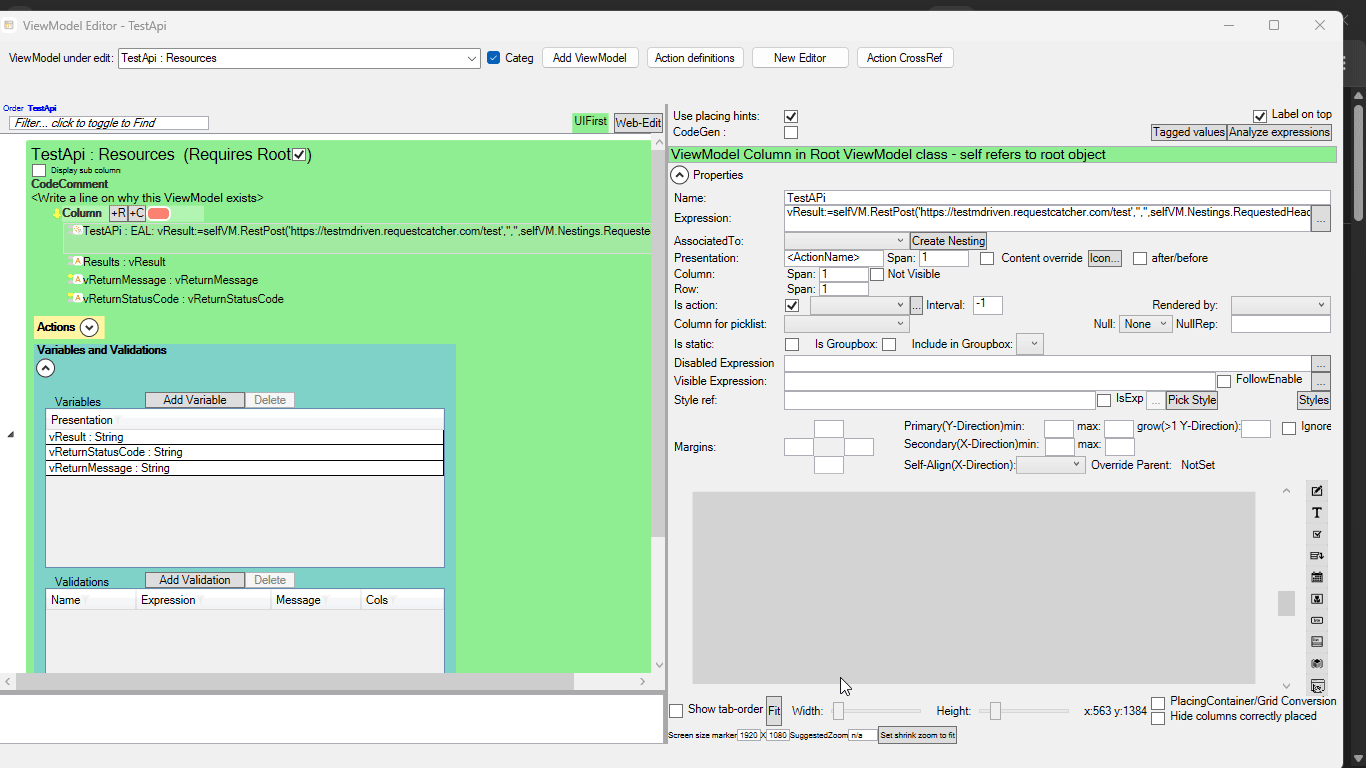Switch to the Web-Edit tab
The height and width of the screenshot is (768, 1366).
[x=638, y=123]
